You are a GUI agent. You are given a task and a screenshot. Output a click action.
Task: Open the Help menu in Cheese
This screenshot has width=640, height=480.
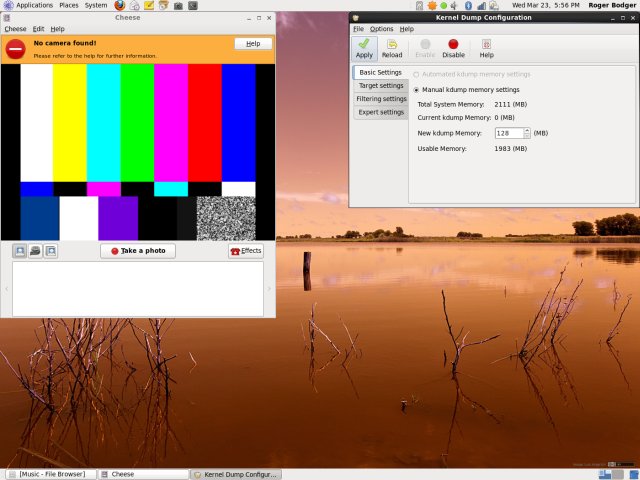(x=58, y=29)
